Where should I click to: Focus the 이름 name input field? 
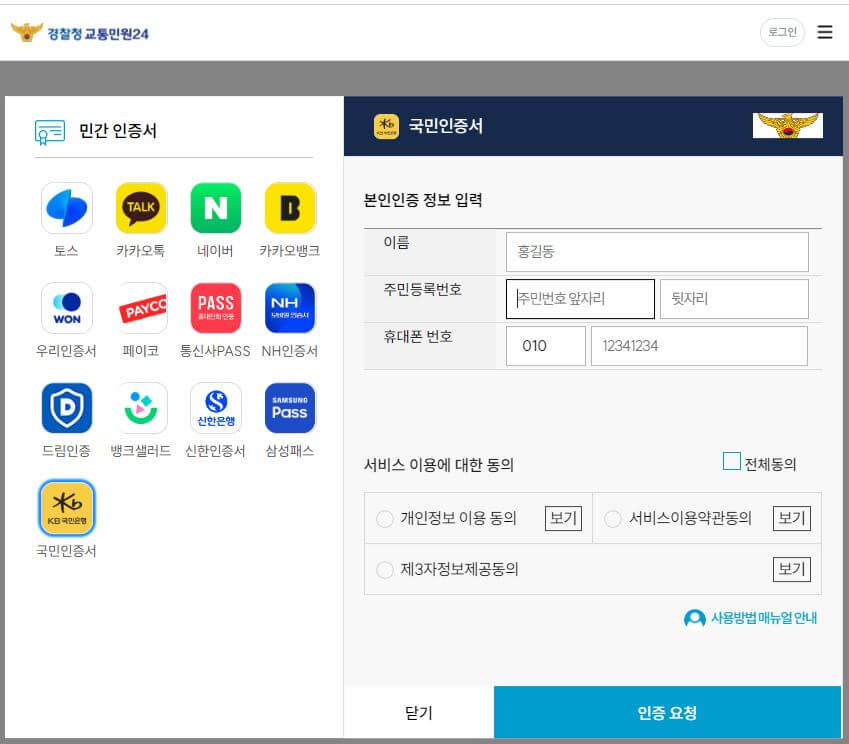point(657,252)
